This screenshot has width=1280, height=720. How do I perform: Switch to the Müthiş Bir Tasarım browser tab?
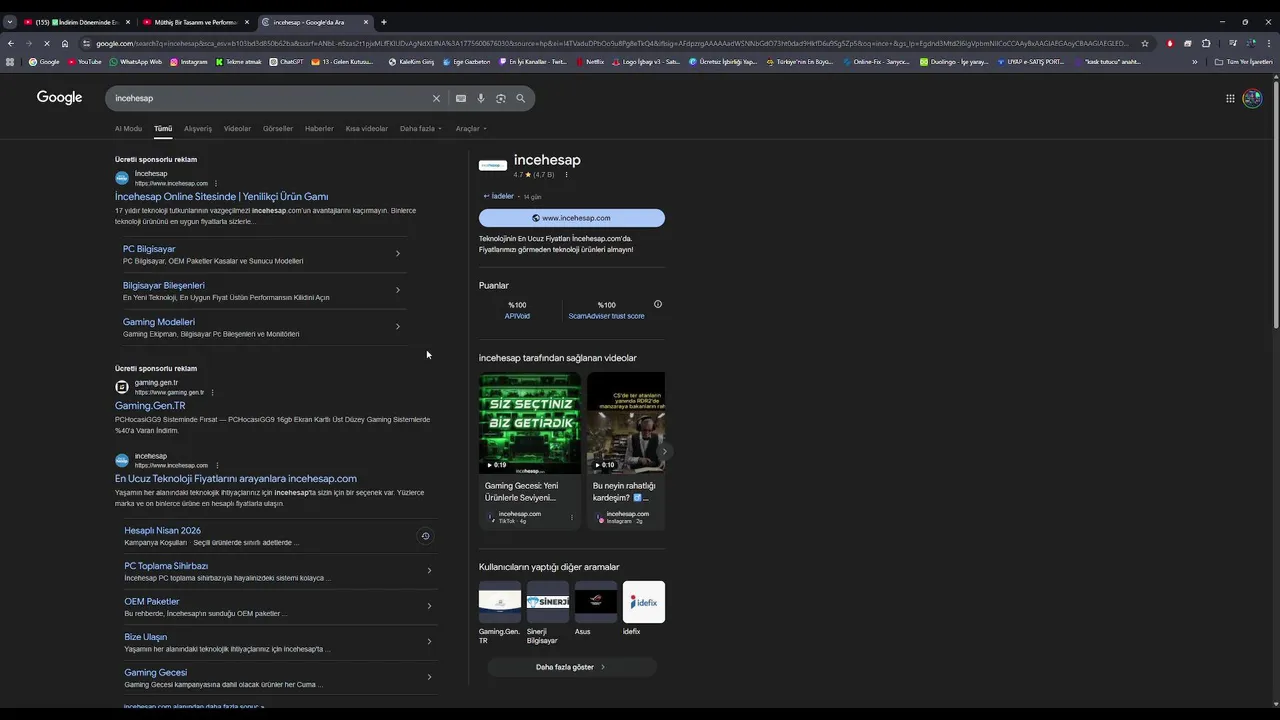(x=195, y=22)
